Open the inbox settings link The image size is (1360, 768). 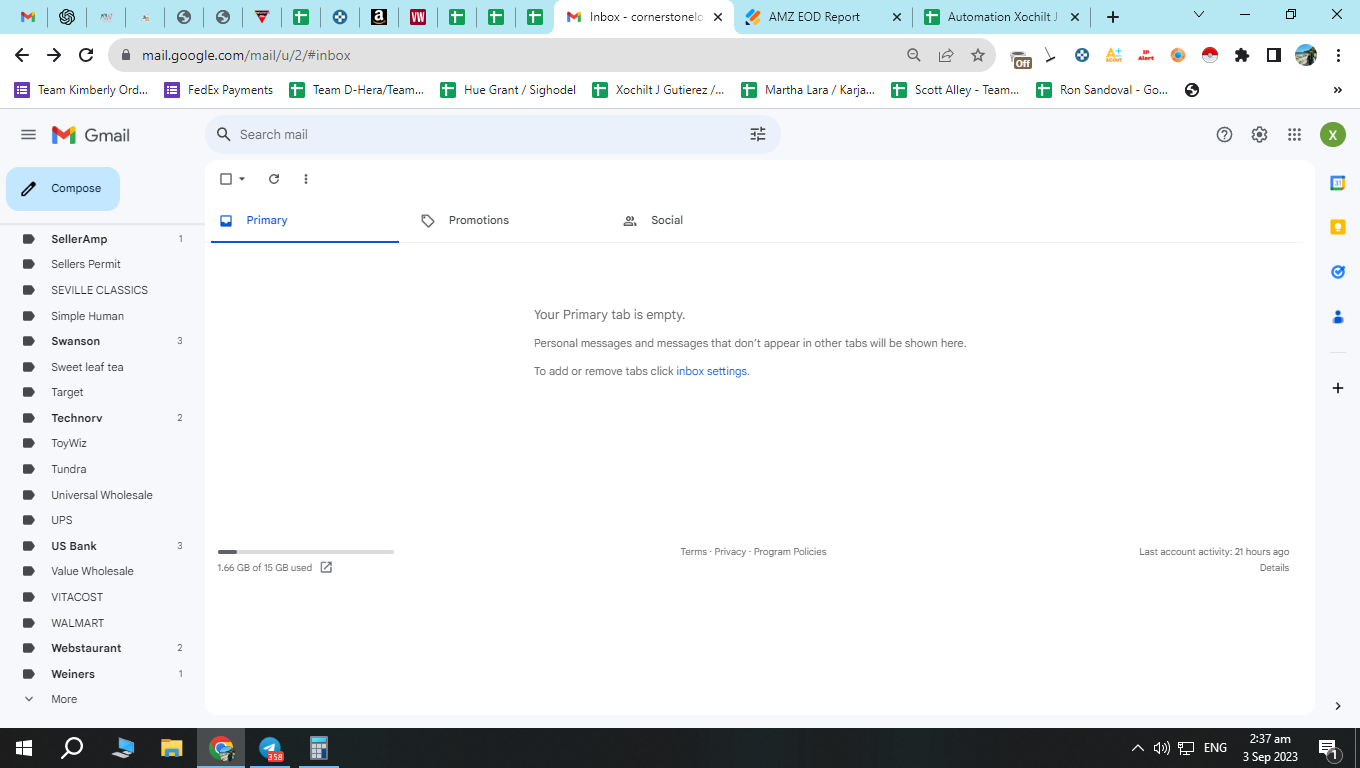tap(711, 371)
